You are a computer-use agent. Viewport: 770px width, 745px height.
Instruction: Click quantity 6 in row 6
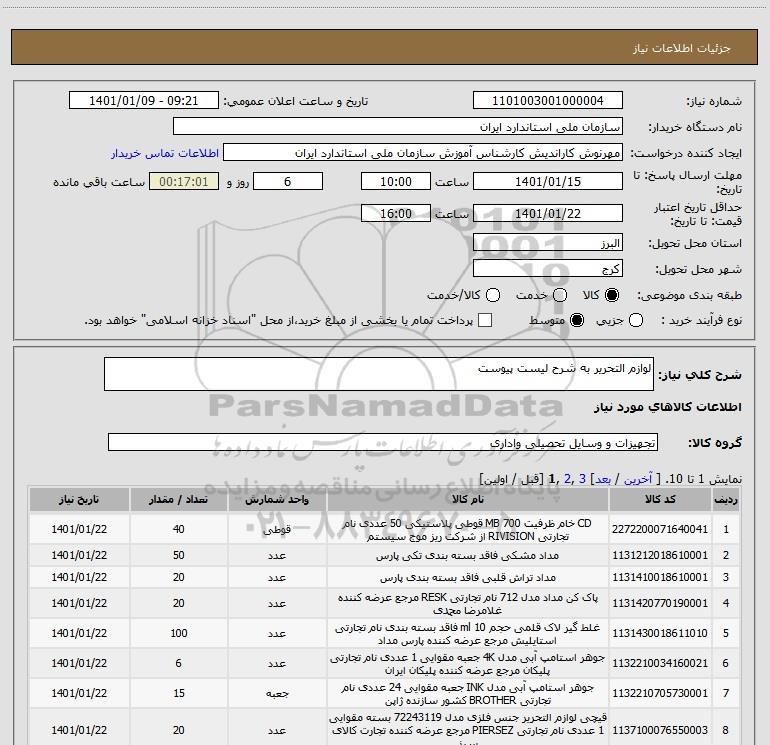click(x=178, y=663)
